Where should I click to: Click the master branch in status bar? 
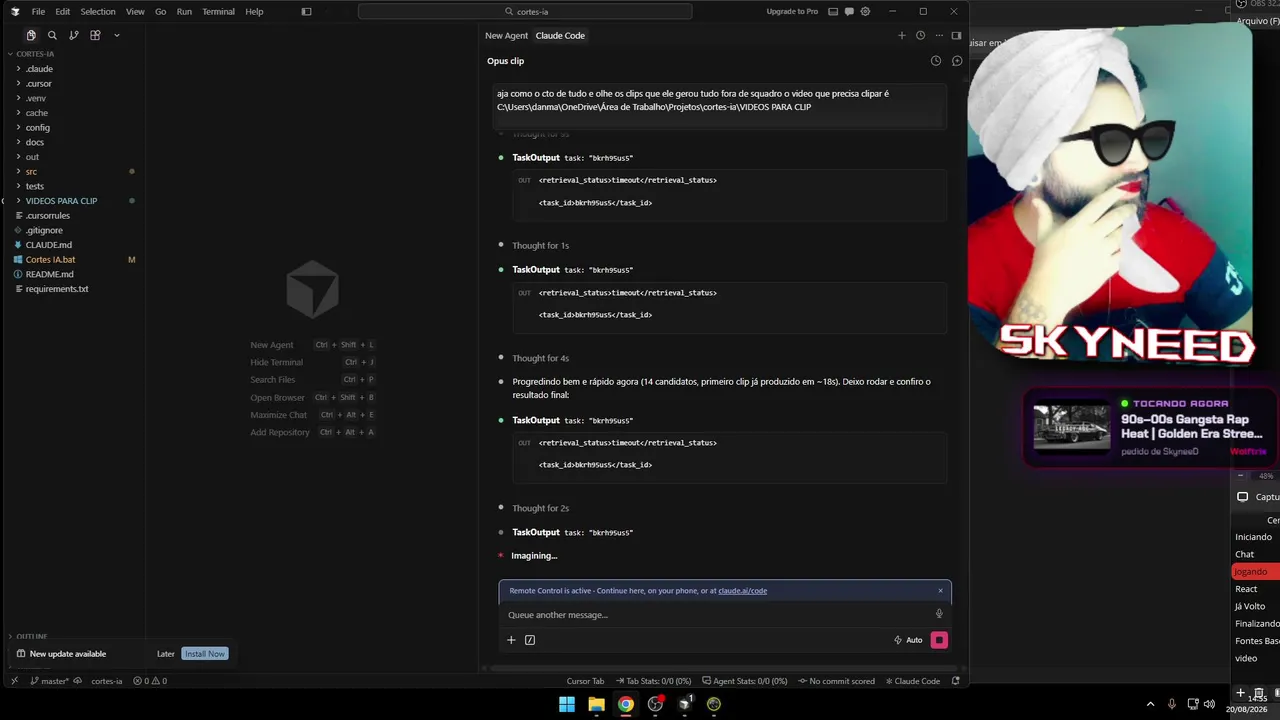pyautogui.click(x=50, y=681)
